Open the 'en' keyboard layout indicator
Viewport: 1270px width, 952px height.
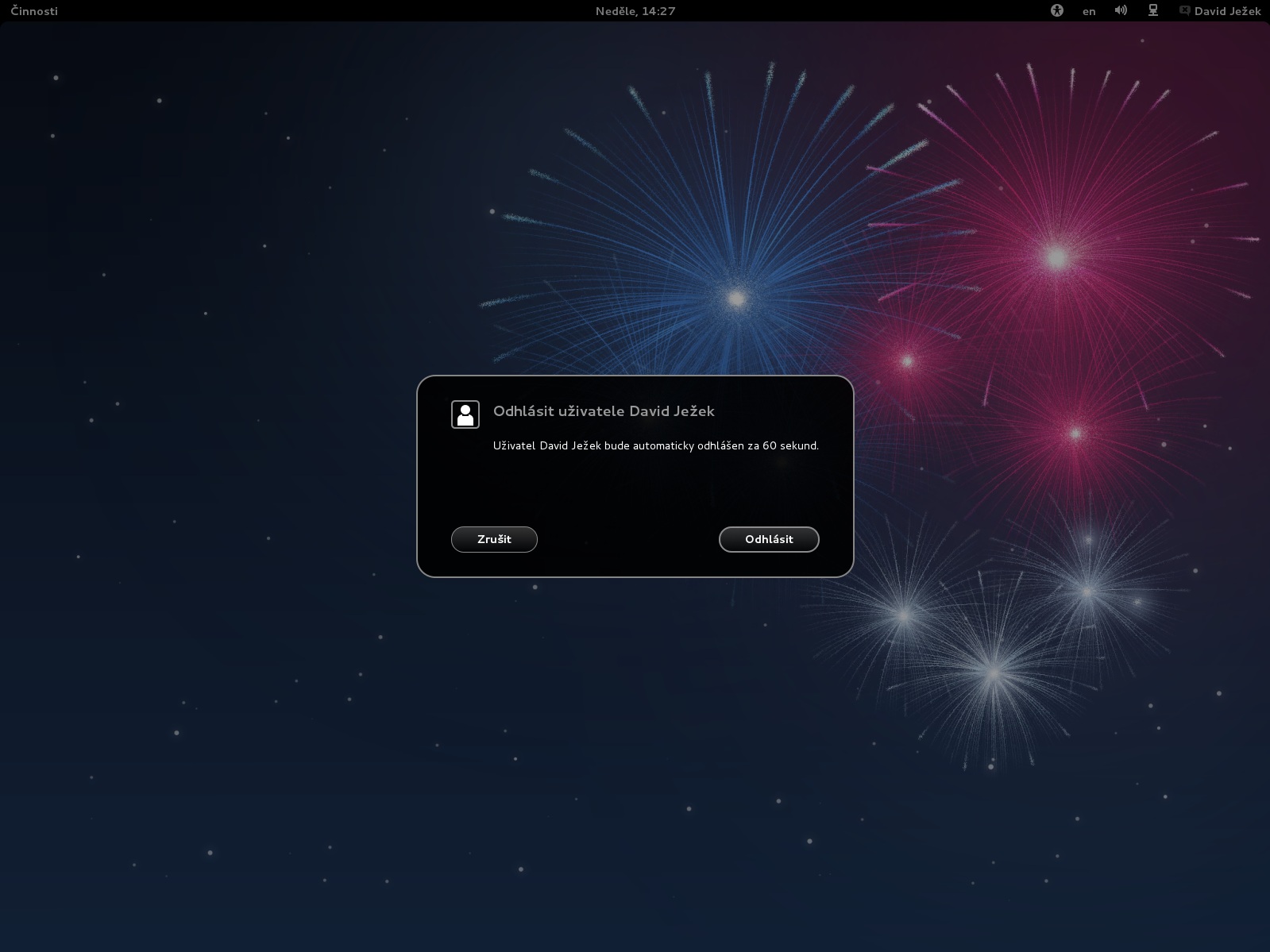click(1089, 11)
